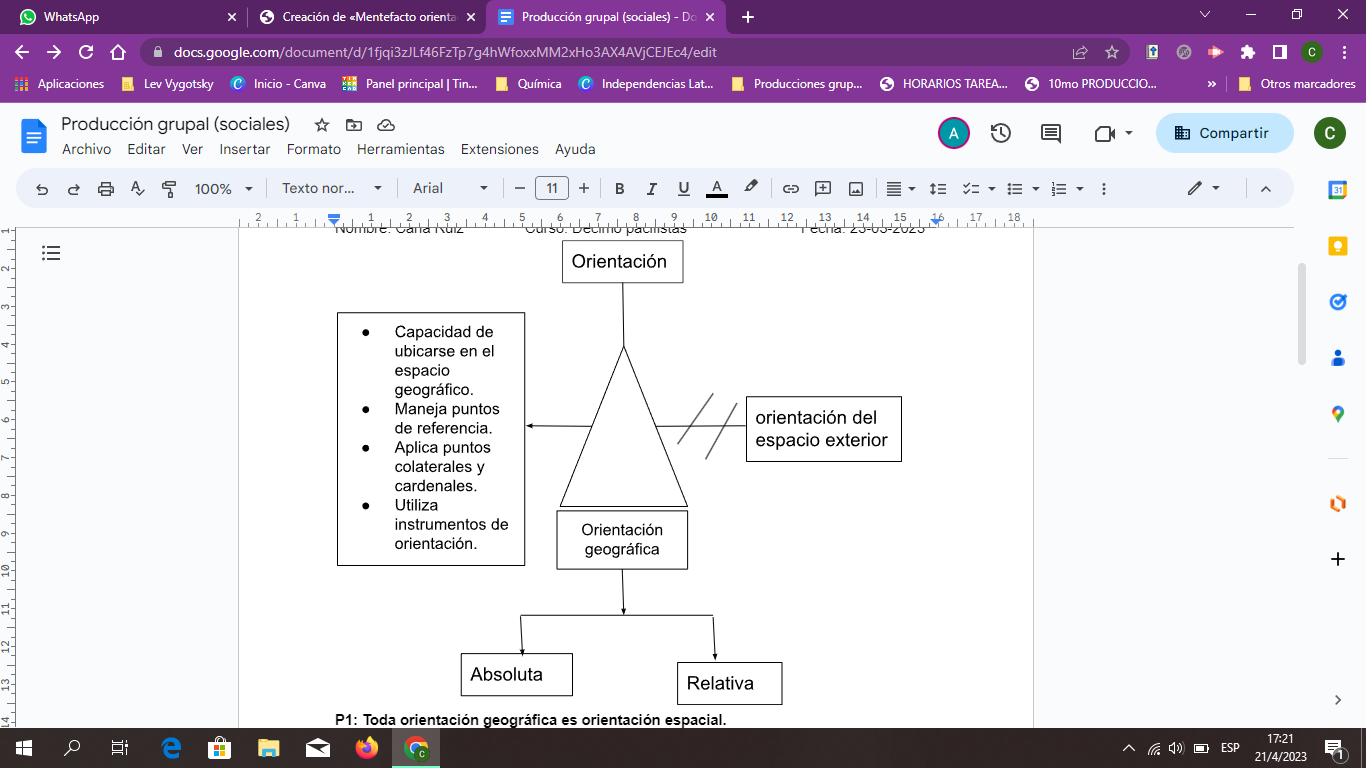
Task: Open the text style dropdown
Action: 332,189
